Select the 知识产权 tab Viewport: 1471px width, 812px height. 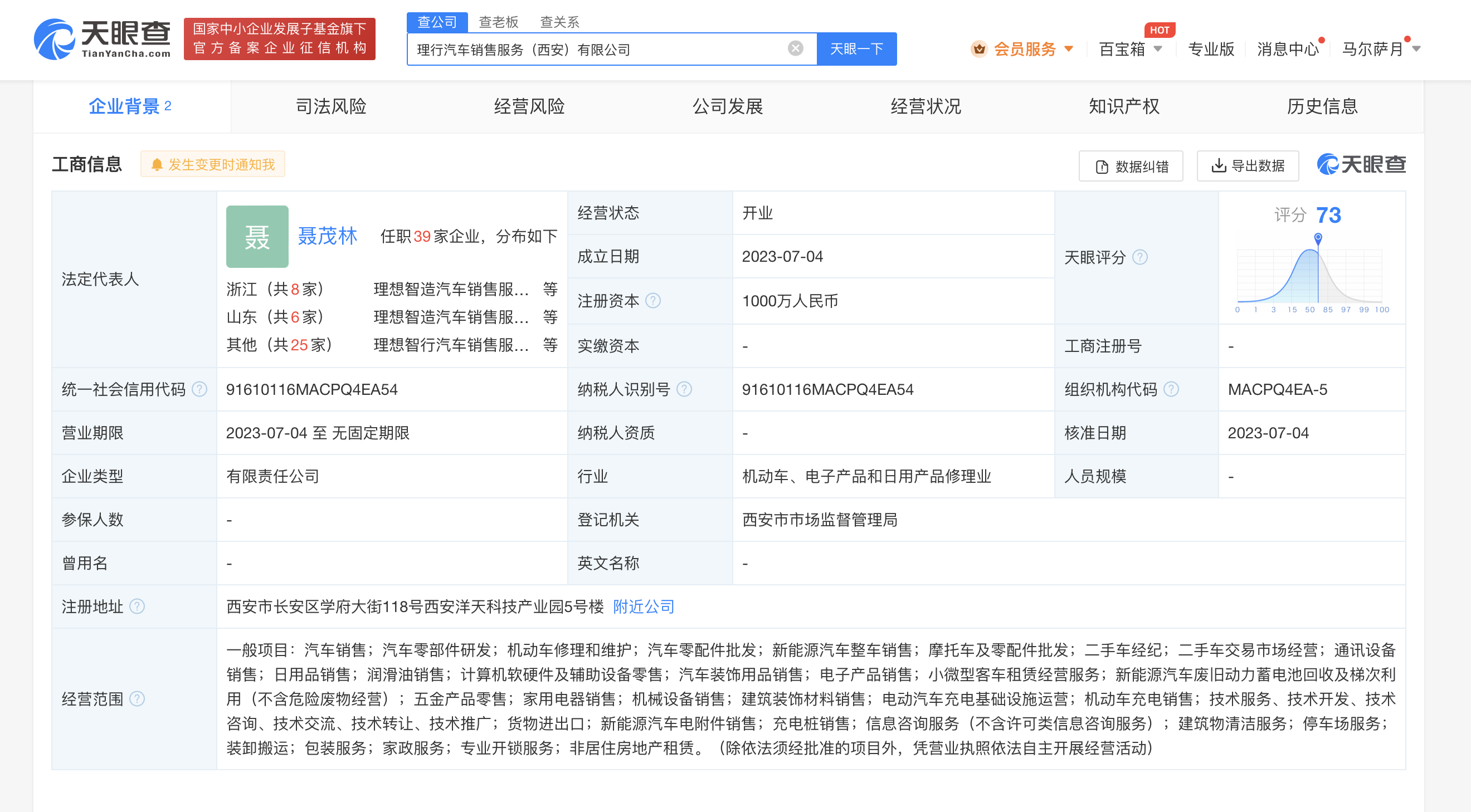tap(1124, 106)
